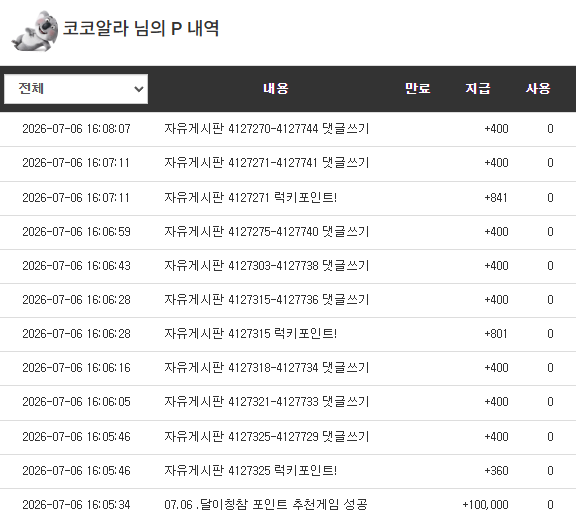Image resolution: width=576 pixels, height=519 pixels.
Task: Click entry 자유게시판 4127275-4127740 댓글쓰기
Action: tap(267, 231)
